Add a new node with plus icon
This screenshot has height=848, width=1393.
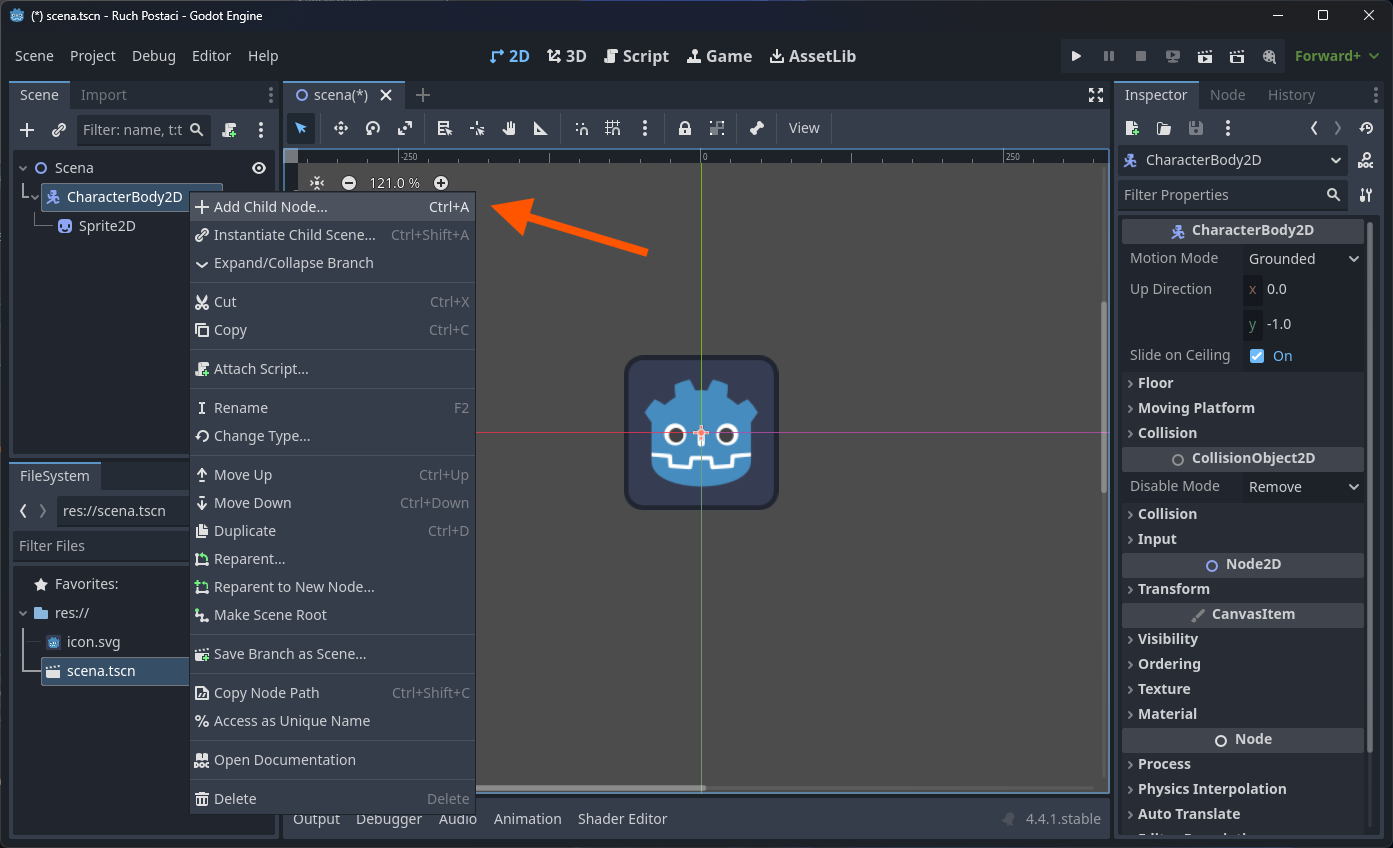pyautogui.click(x=27, y=130)
